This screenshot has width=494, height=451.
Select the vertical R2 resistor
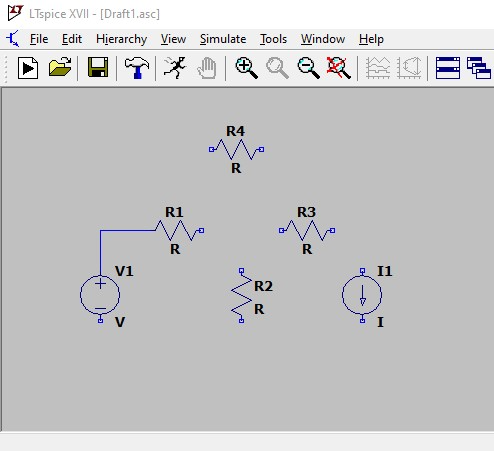click(241, 295)
